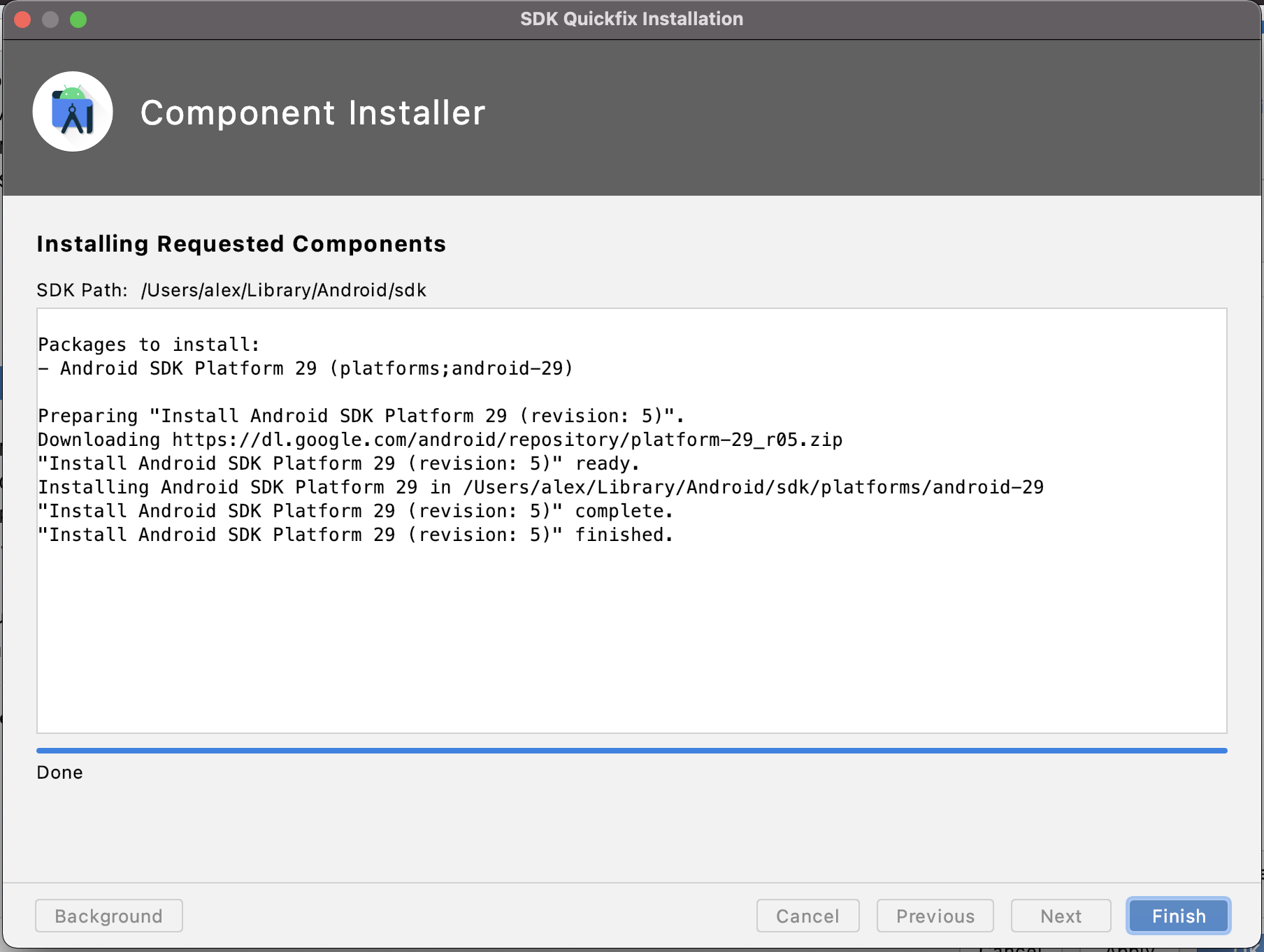The image size is (1264, 952).
Task: Click the Previous button
Action: (935, 916)
